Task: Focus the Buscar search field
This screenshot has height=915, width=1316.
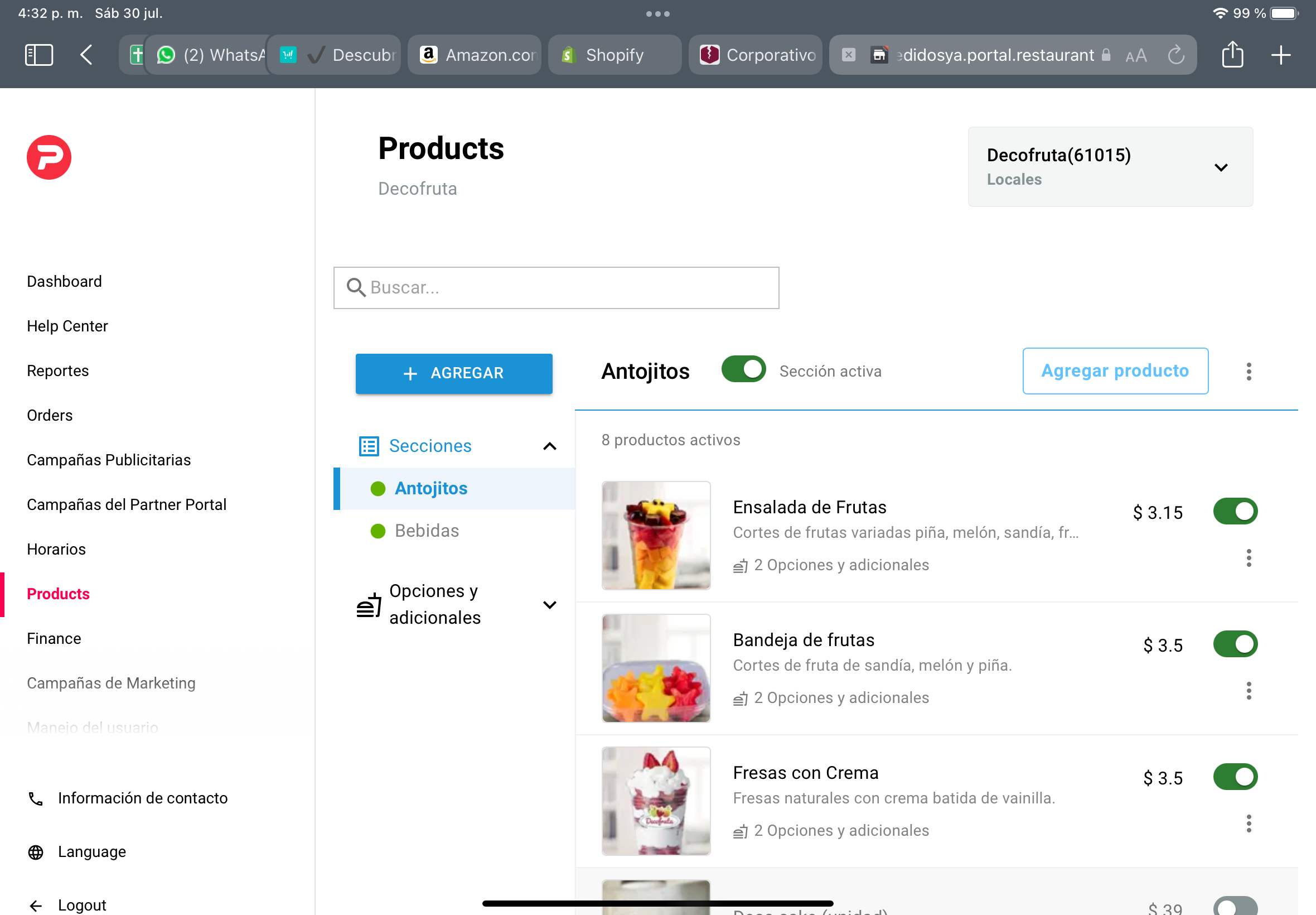Action: click(x=556, y=287)
